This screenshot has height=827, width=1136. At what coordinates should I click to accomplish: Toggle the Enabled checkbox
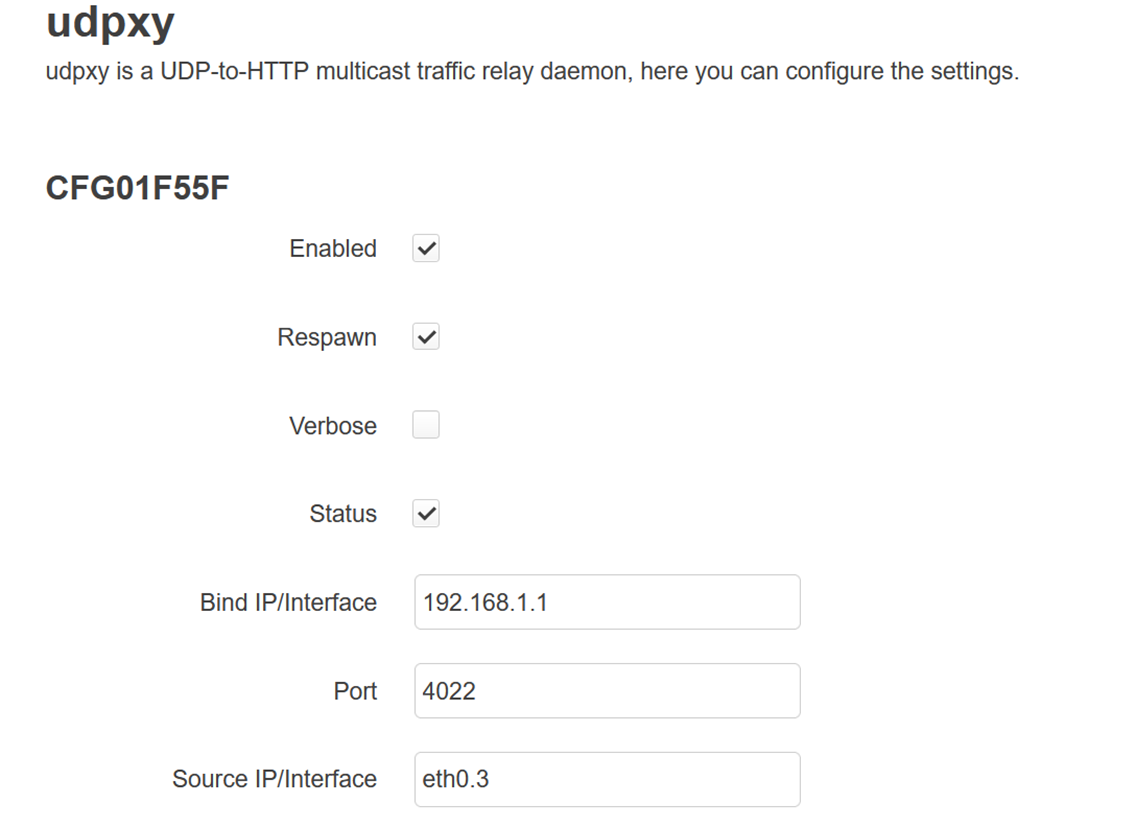(426, 249)
